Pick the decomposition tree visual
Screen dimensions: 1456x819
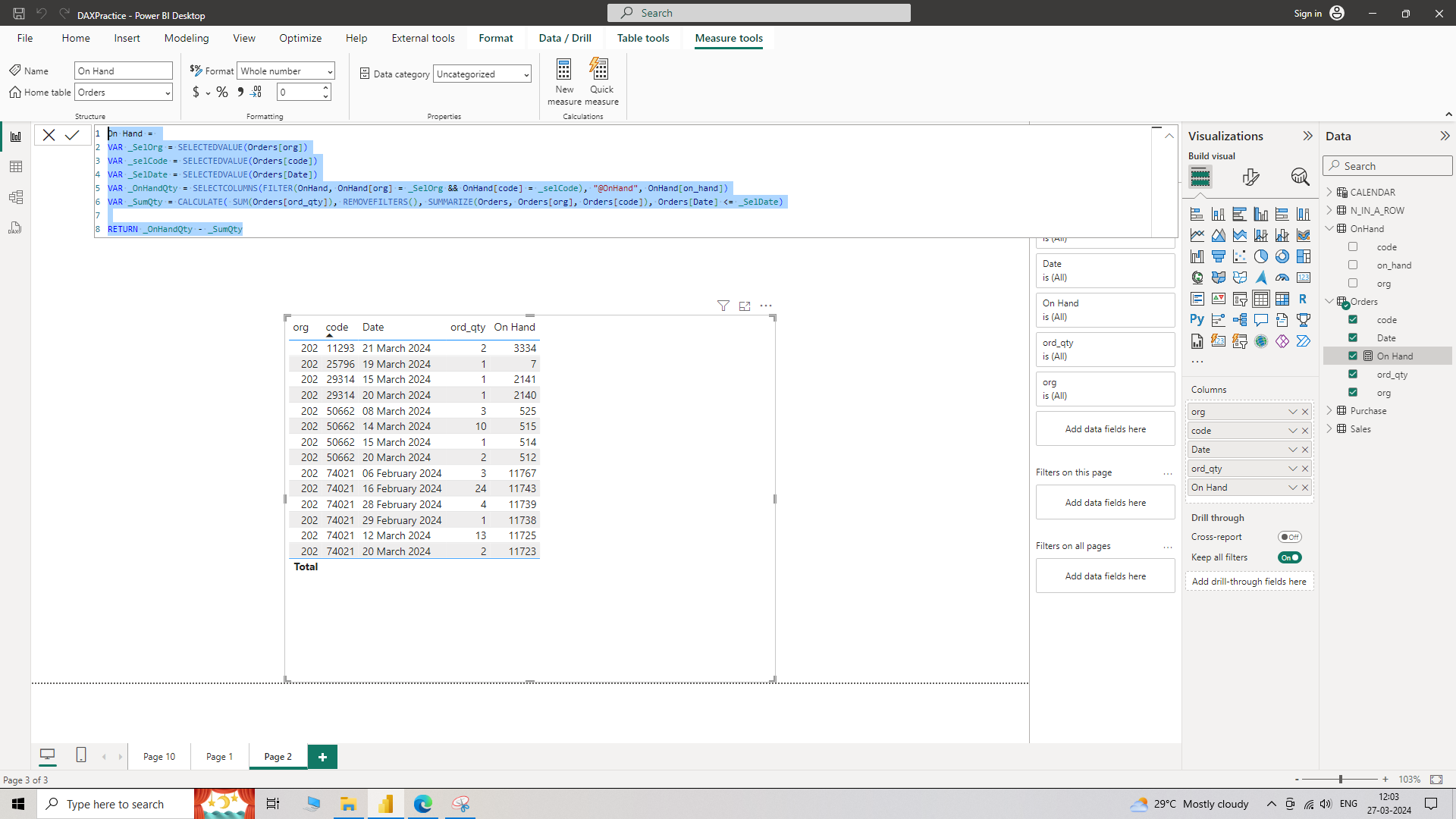1239,320
